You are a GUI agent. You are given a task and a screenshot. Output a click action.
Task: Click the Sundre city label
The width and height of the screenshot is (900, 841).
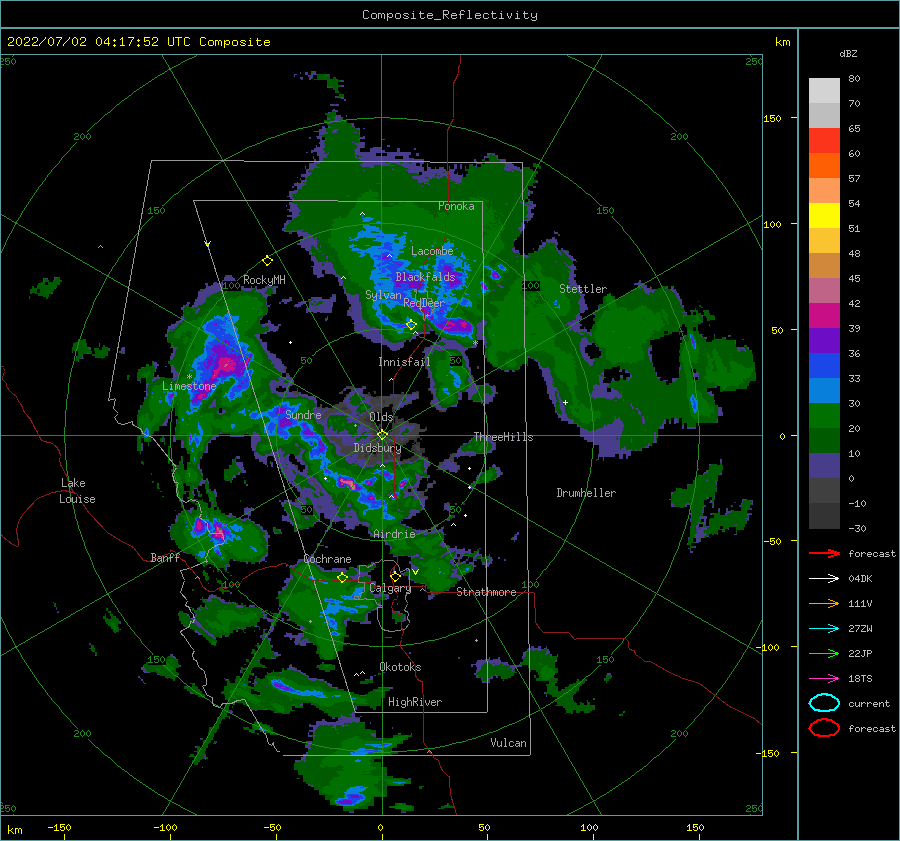(303, 414)
